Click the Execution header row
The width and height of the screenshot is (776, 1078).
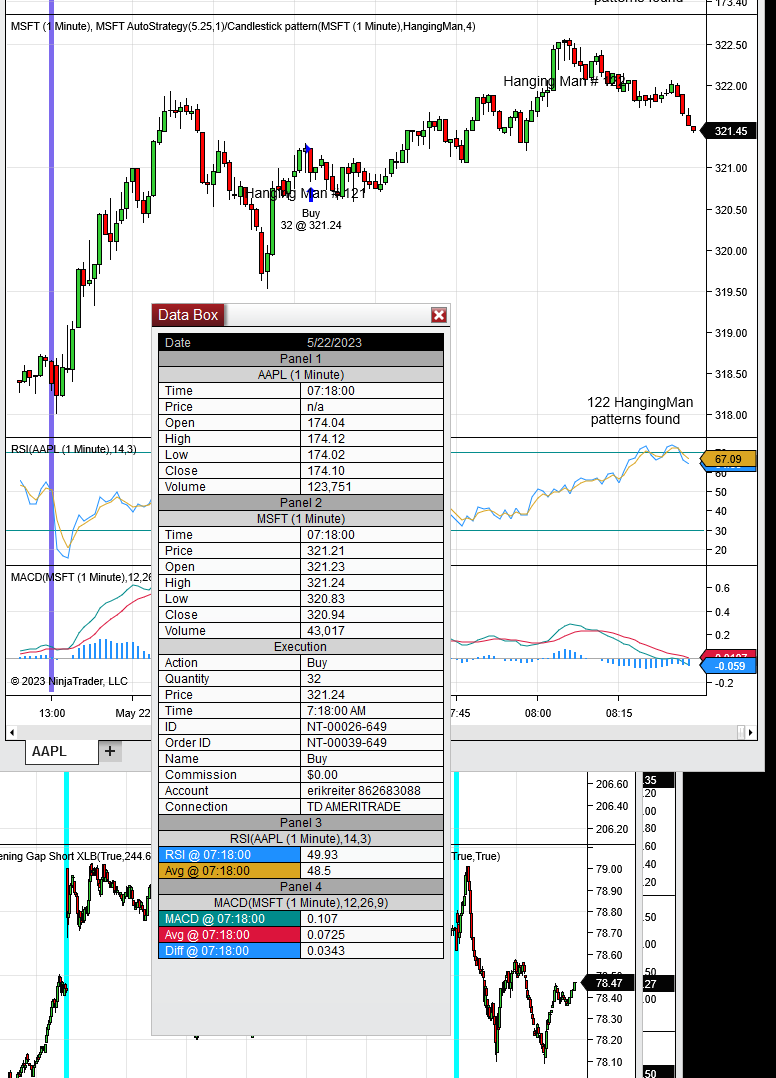(301, 646)
